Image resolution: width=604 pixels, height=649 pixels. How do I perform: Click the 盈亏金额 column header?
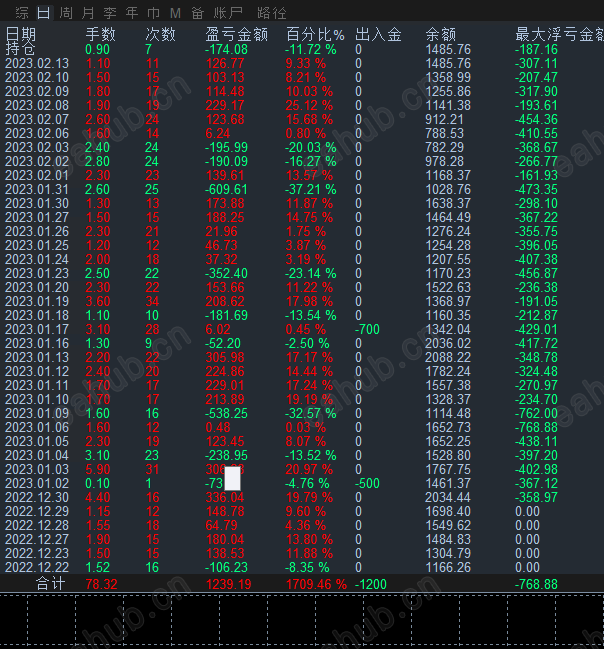coord(236,34)
